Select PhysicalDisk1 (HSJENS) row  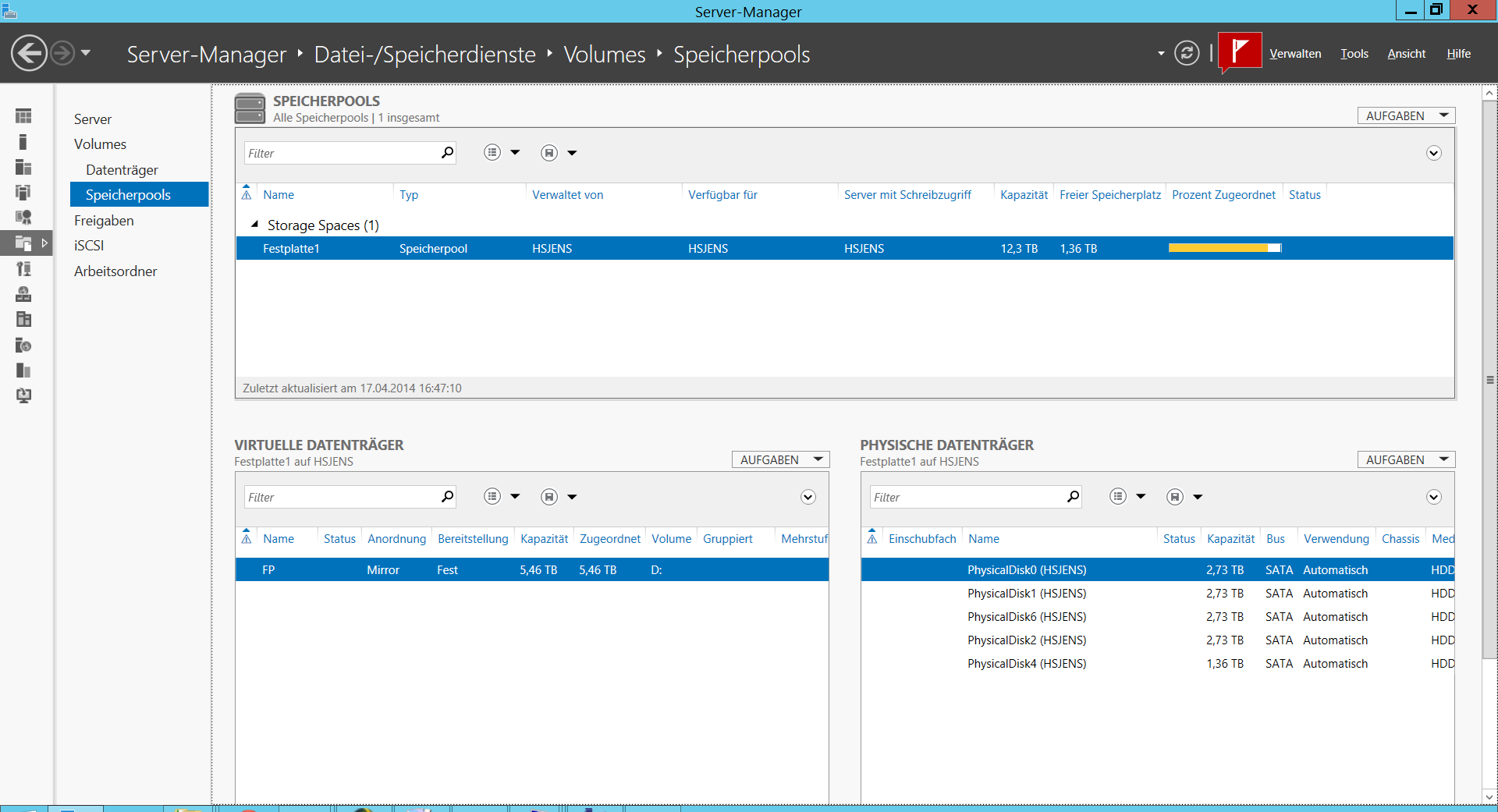[1158, 593]
